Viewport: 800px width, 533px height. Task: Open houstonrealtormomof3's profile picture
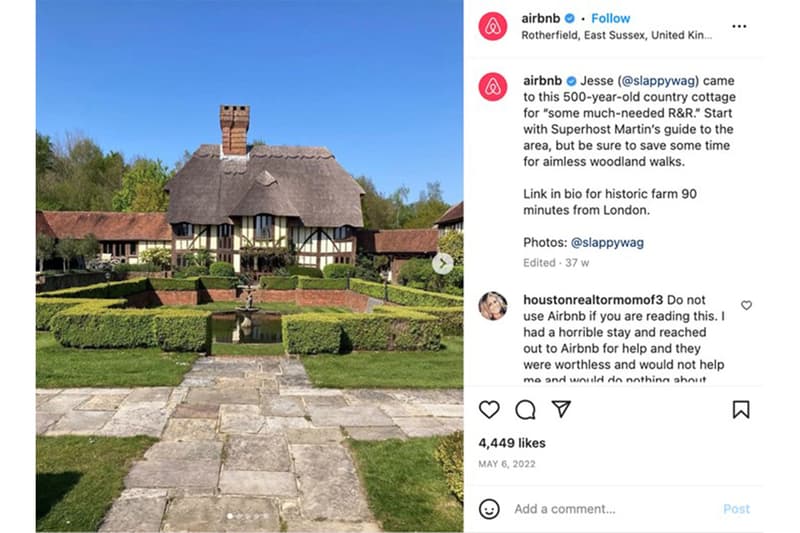tap(493, 306)
